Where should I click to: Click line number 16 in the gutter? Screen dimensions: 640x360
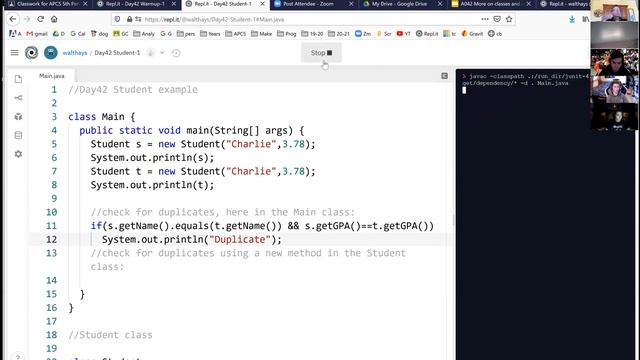51,308
